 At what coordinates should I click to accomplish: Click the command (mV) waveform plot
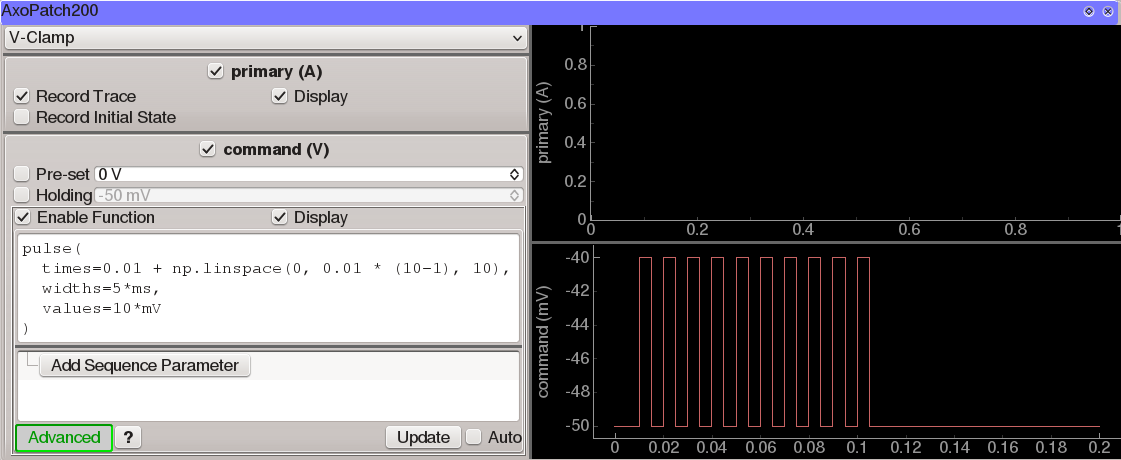[x=856, y=341]
